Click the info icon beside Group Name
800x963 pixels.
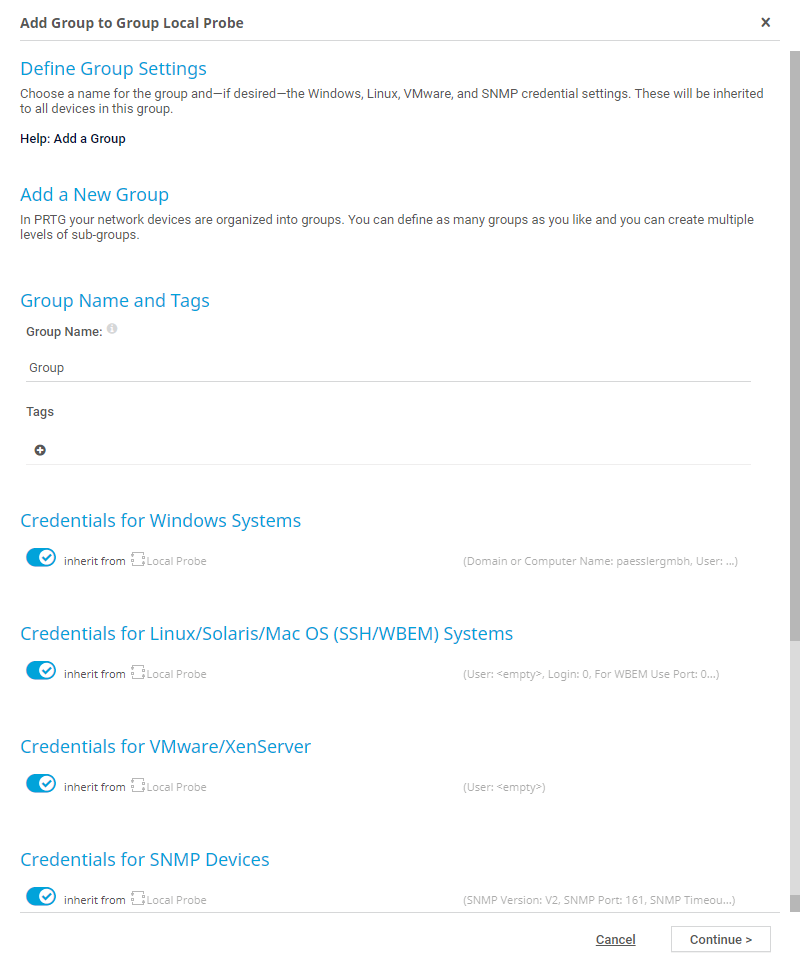point(112,329)
